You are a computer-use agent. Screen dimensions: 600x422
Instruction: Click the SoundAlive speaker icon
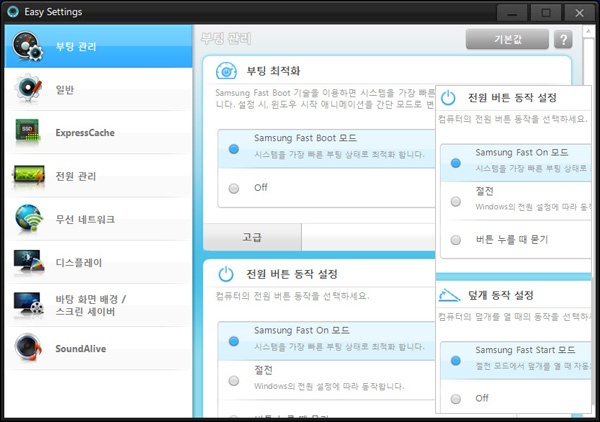[28, 347]
